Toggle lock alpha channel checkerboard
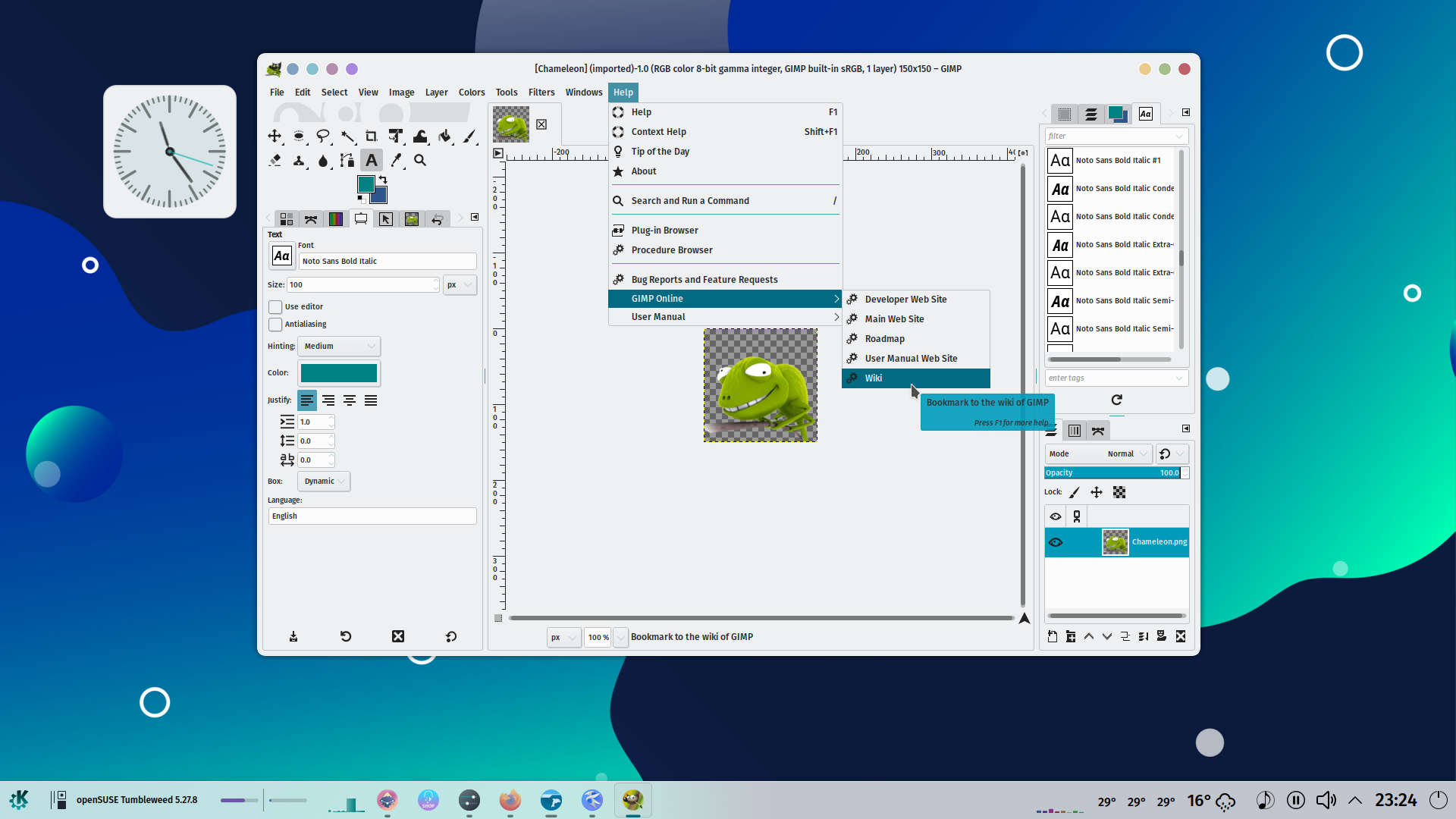 tap(1119, 492)
